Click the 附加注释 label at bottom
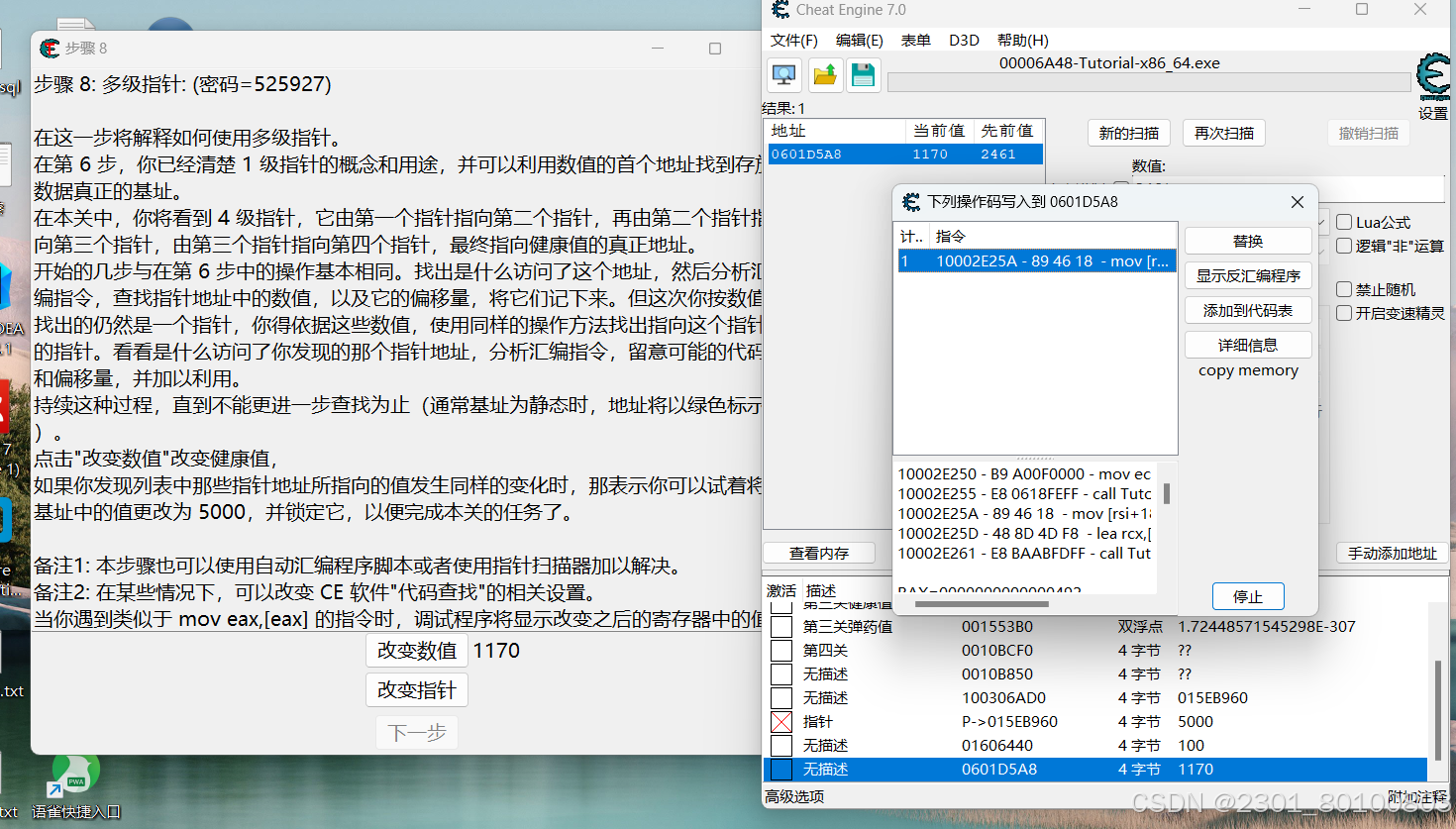 click(1417, 796)
